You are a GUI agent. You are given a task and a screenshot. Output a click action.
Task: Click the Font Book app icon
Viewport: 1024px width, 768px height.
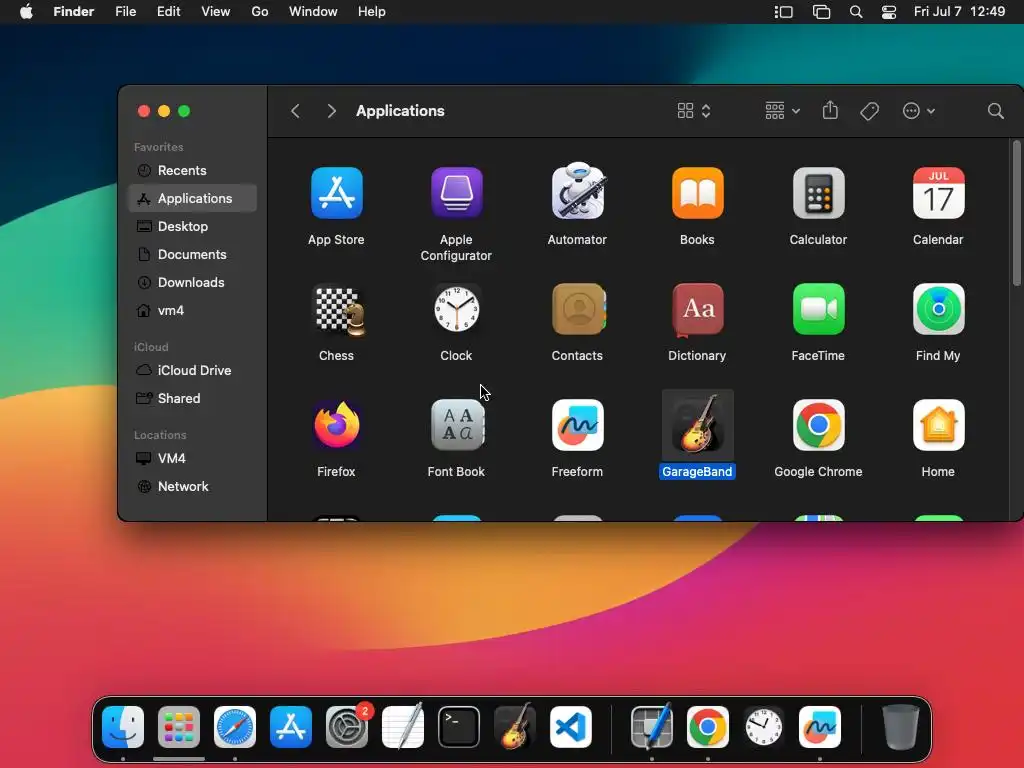[457, 425]
